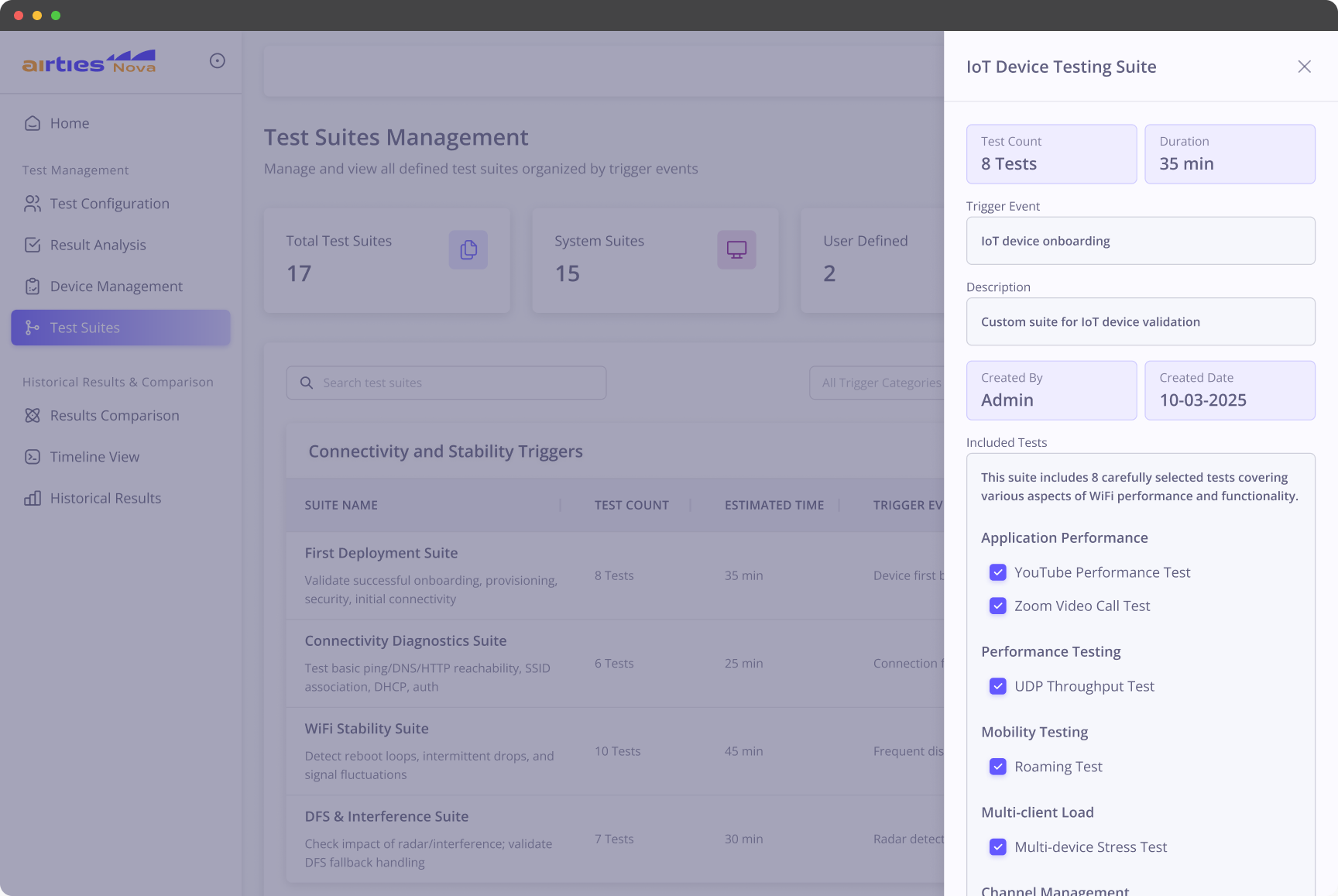Click the 10 Tests cell

click(x=617, y=751)
